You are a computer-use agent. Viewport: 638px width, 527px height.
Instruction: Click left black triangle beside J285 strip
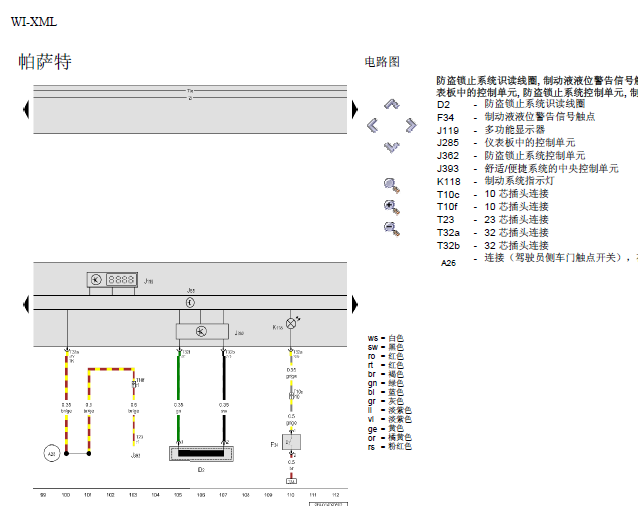[x=26, y=304]
